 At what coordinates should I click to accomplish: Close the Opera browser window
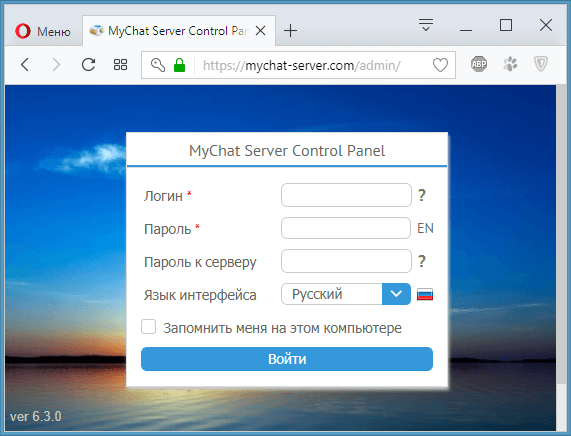pos(546,25)
